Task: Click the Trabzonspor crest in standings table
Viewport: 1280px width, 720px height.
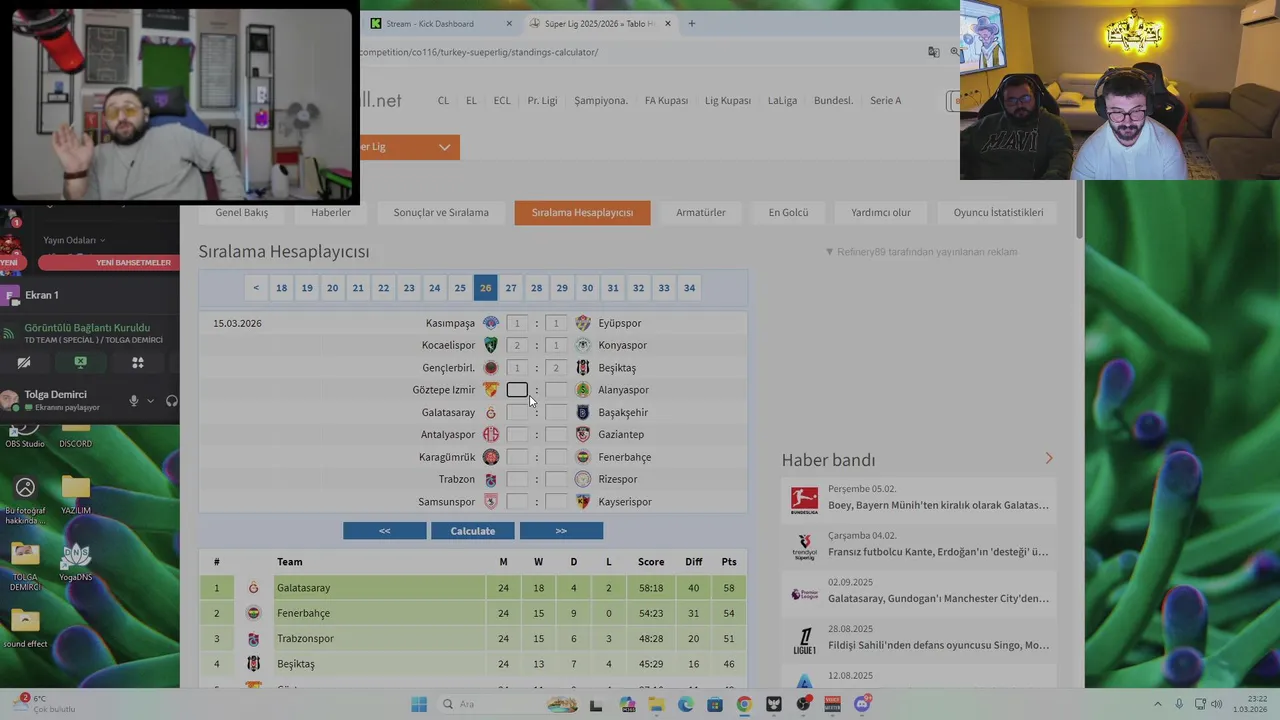Action: (x=253, y=638)
